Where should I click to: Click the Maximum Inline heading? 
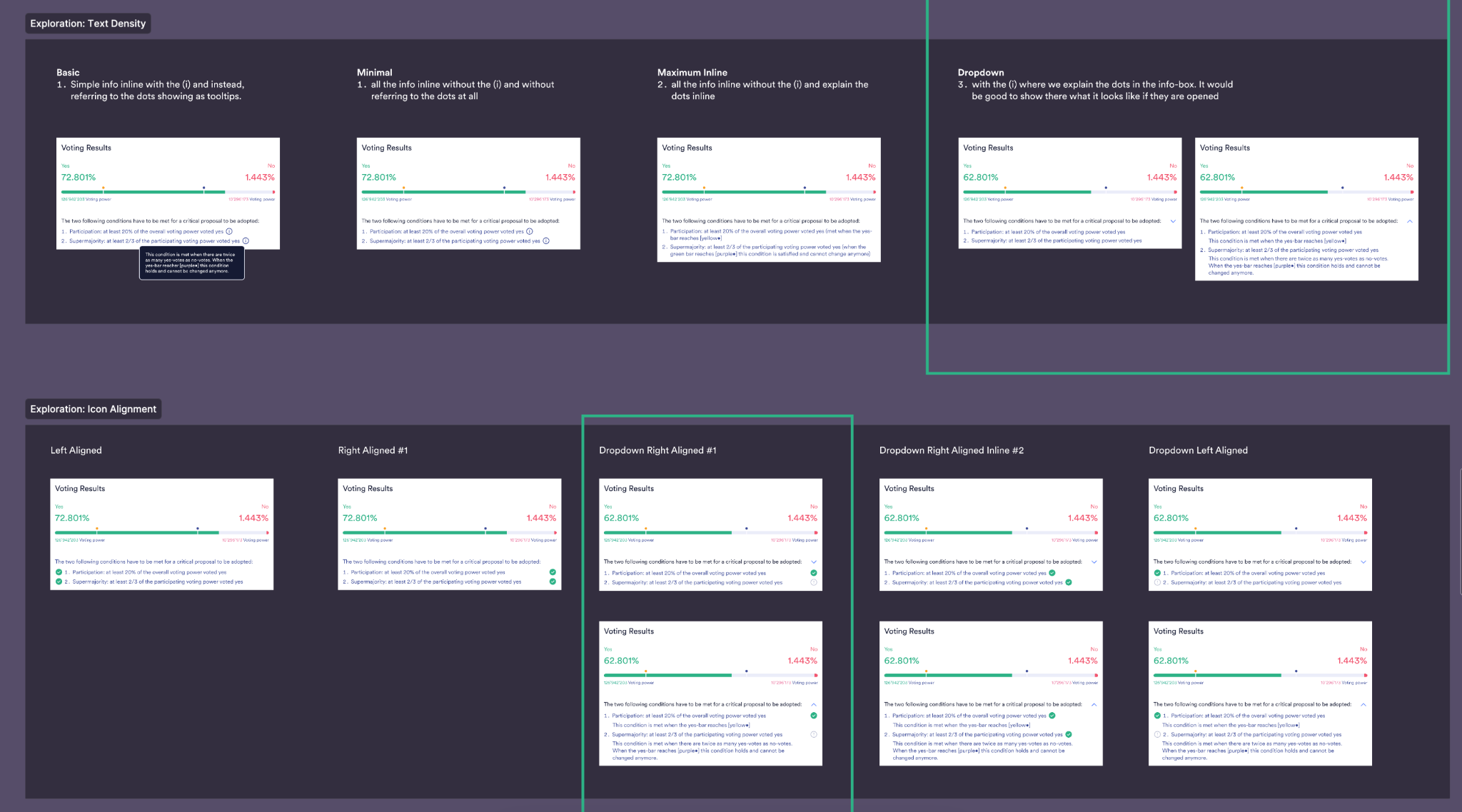coord(692,73)
